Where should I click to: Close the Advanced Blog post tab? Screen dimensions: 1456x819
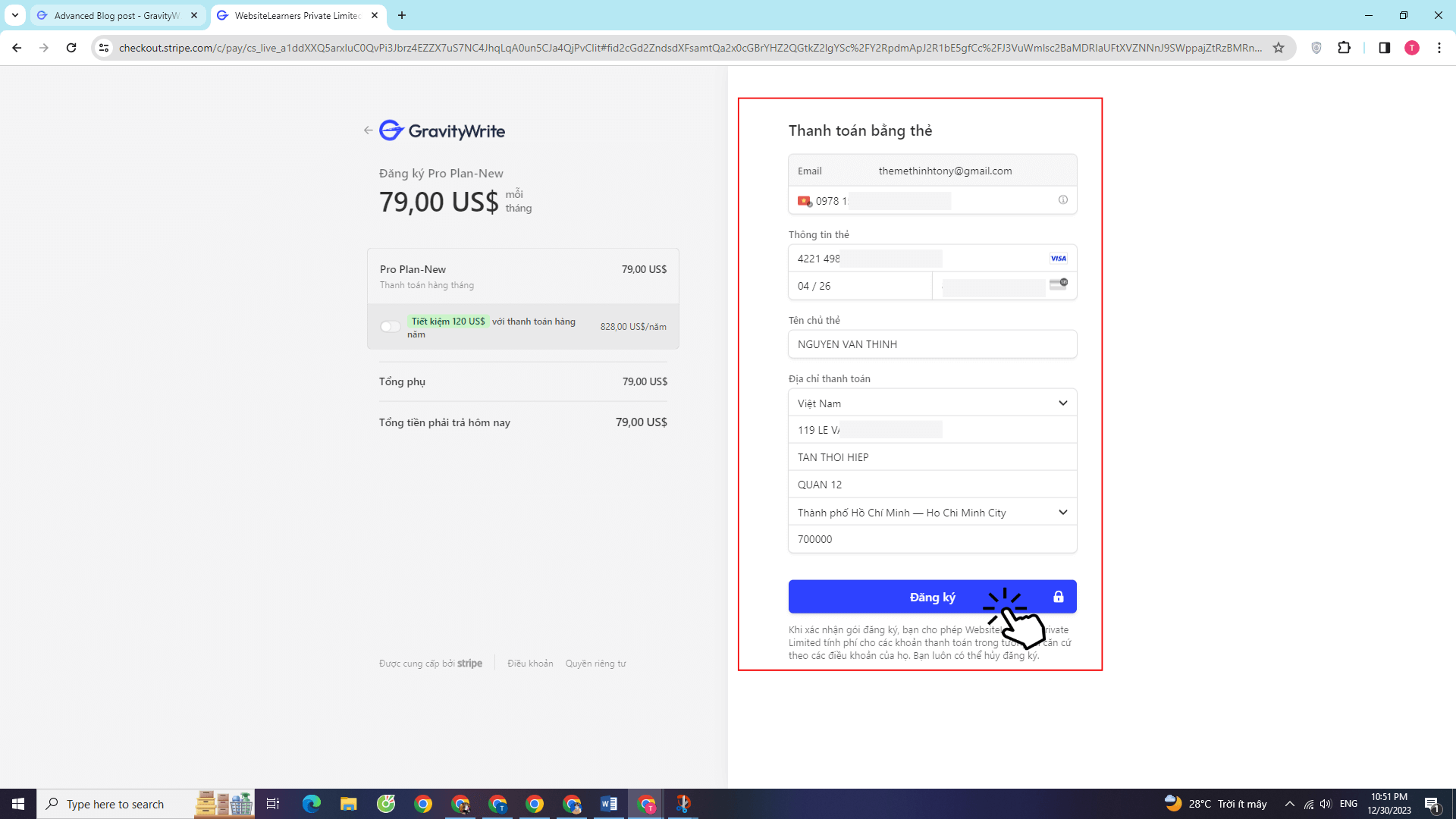[x=194, y=15]
